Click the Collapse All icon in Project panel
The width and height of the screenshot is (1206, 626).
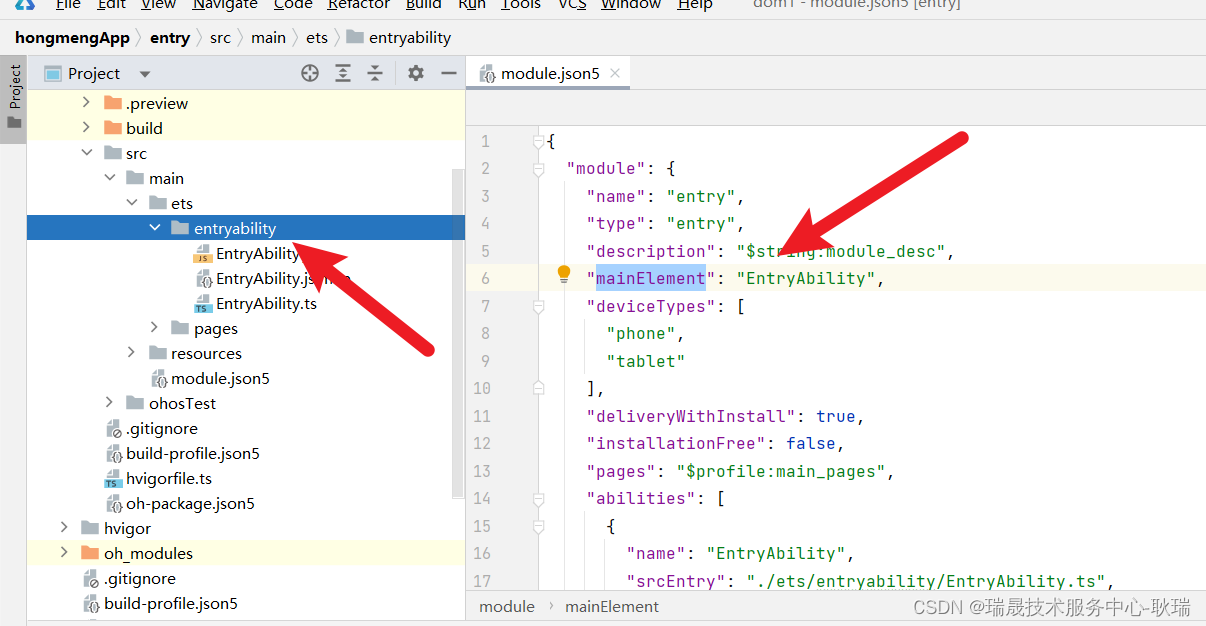[x=375, y=73]
